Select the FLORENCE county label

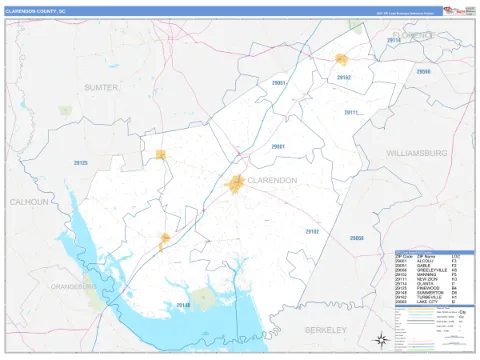(x=414, y=35)
